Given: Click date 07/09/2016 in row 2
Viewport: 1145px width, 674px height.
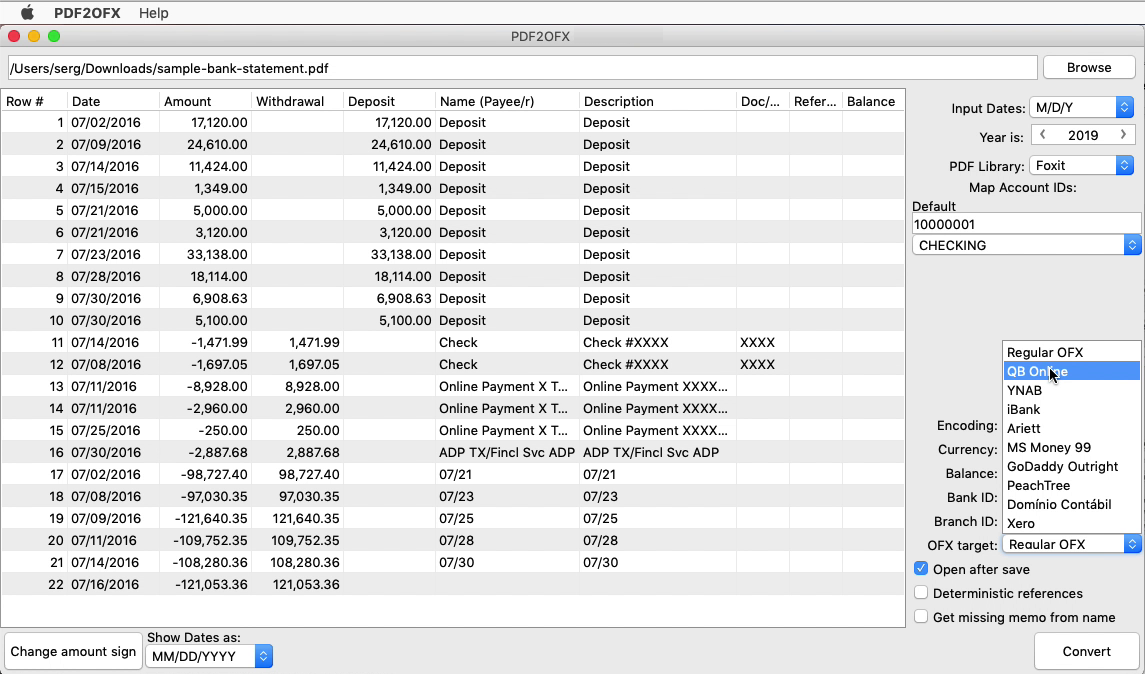Looking at the screenshot, I should click(106, 145).
